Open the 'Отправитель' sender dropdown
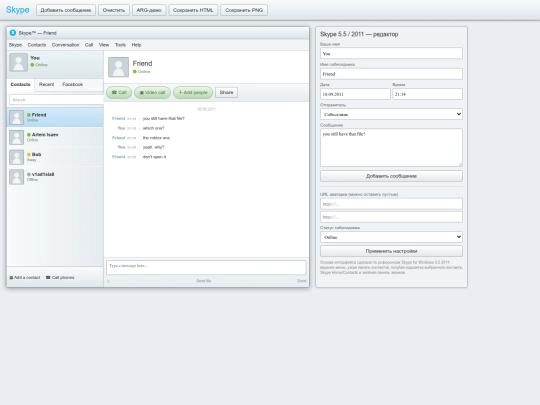Image resolution: width=540 pixels, height=405 pixels. tap(391, 114)
